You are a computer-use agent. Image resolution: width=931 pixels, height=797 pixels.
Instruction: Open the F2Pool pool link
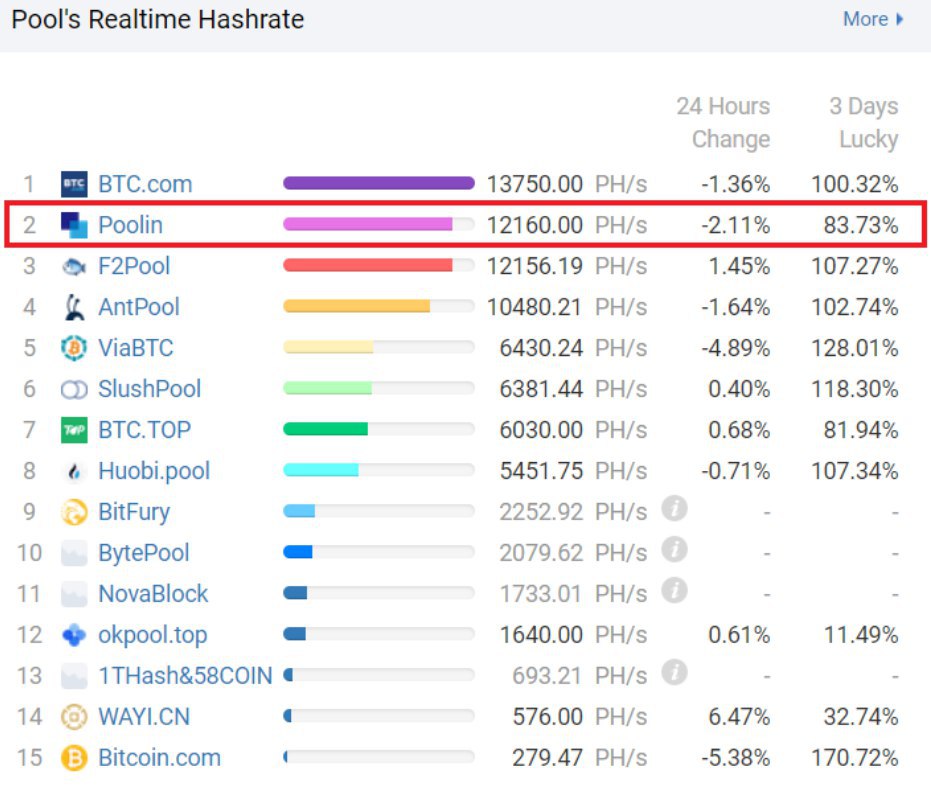tap(134, 266)
